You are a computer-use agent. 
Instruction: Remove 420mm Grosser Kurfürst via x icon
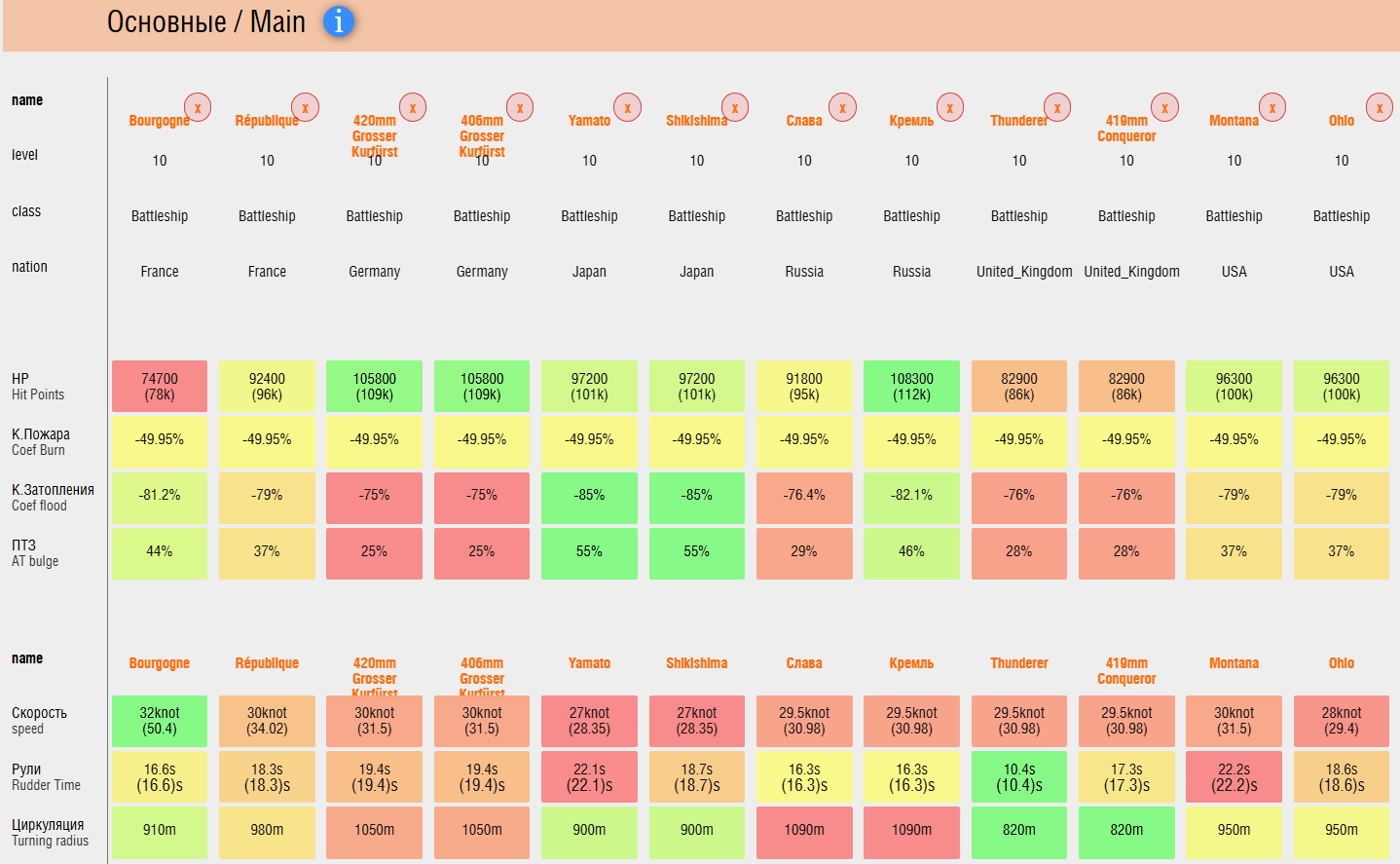(413, 107)
